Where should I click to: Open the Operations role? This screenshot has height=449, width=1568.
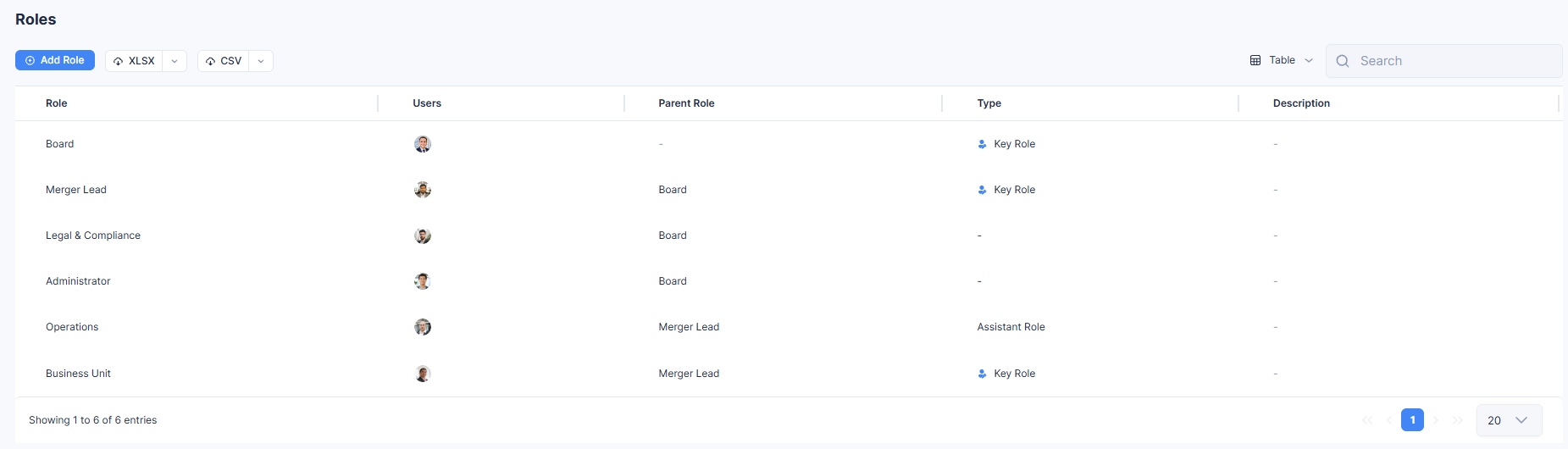[72, 327]
